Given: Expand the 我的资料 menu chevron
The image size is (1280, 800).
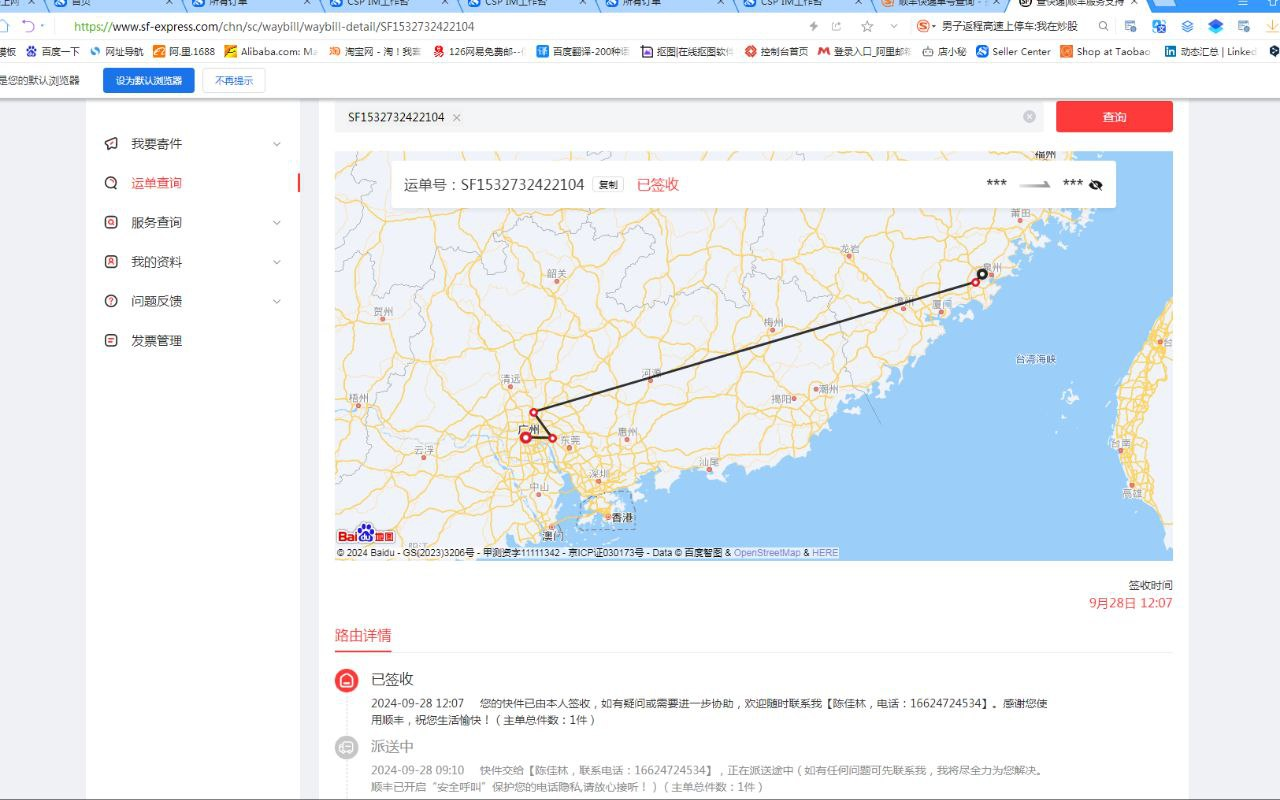Looking at the screenshot, I should tap(277, 262).
